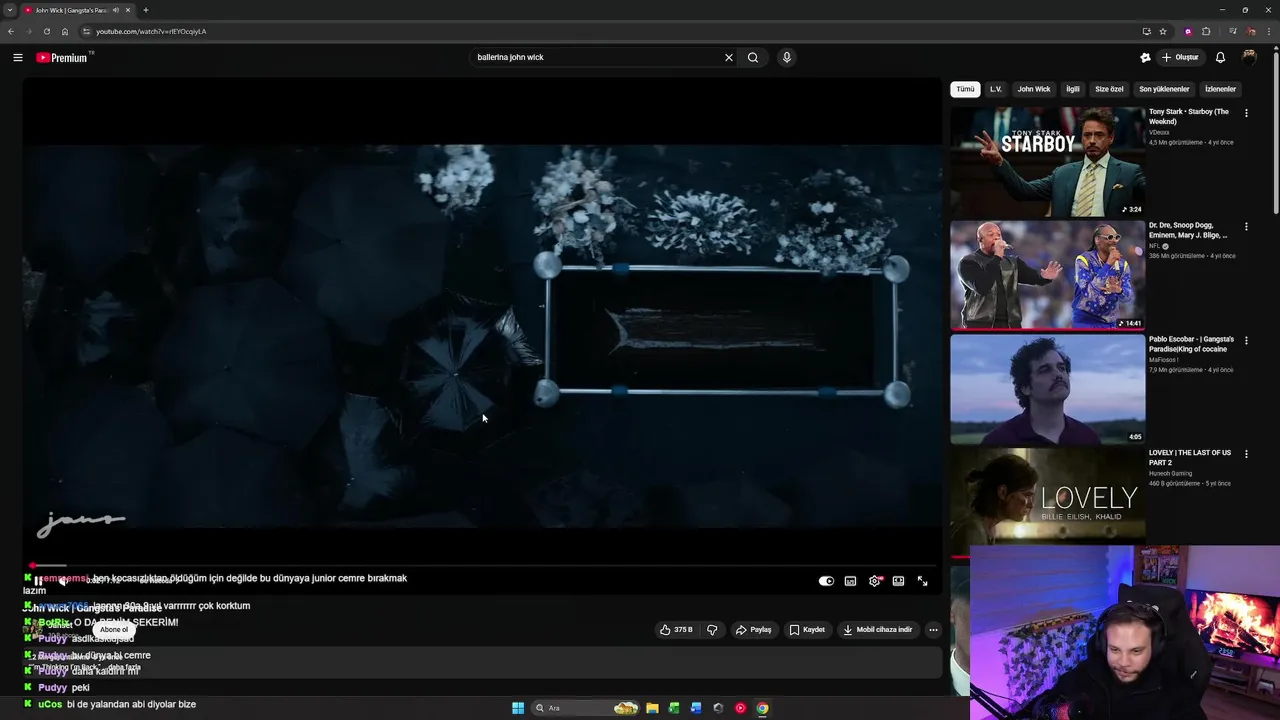
Task: Open Chrome media controls icon
Action: [x=1232, y=31]
